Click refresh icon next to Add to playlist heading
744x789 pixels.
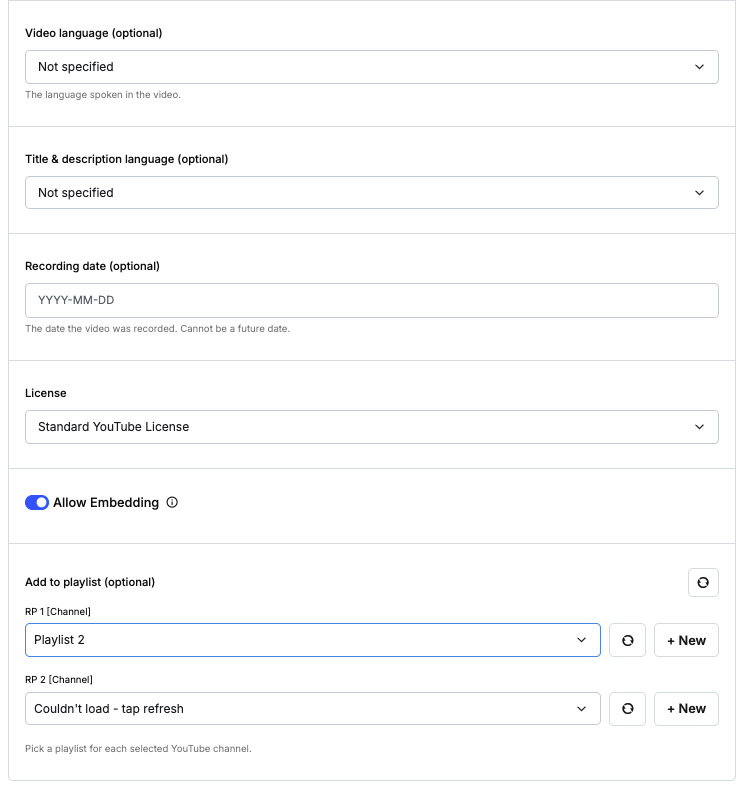click(x=703, y=583)
